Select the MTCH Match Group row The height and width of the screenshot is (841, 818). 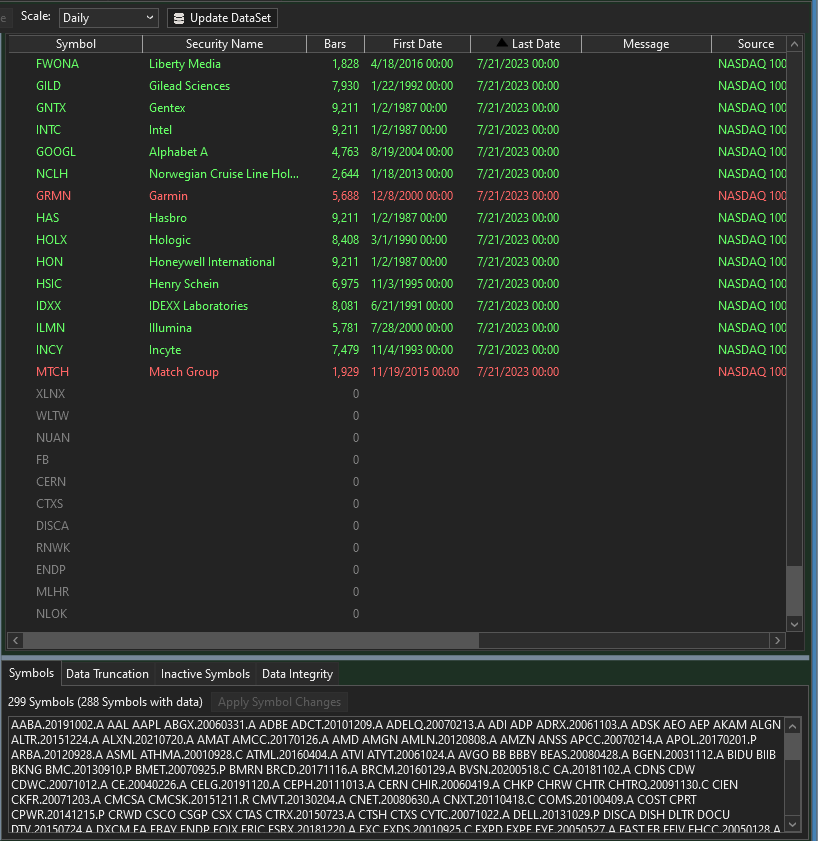click(x=200, y=372)
